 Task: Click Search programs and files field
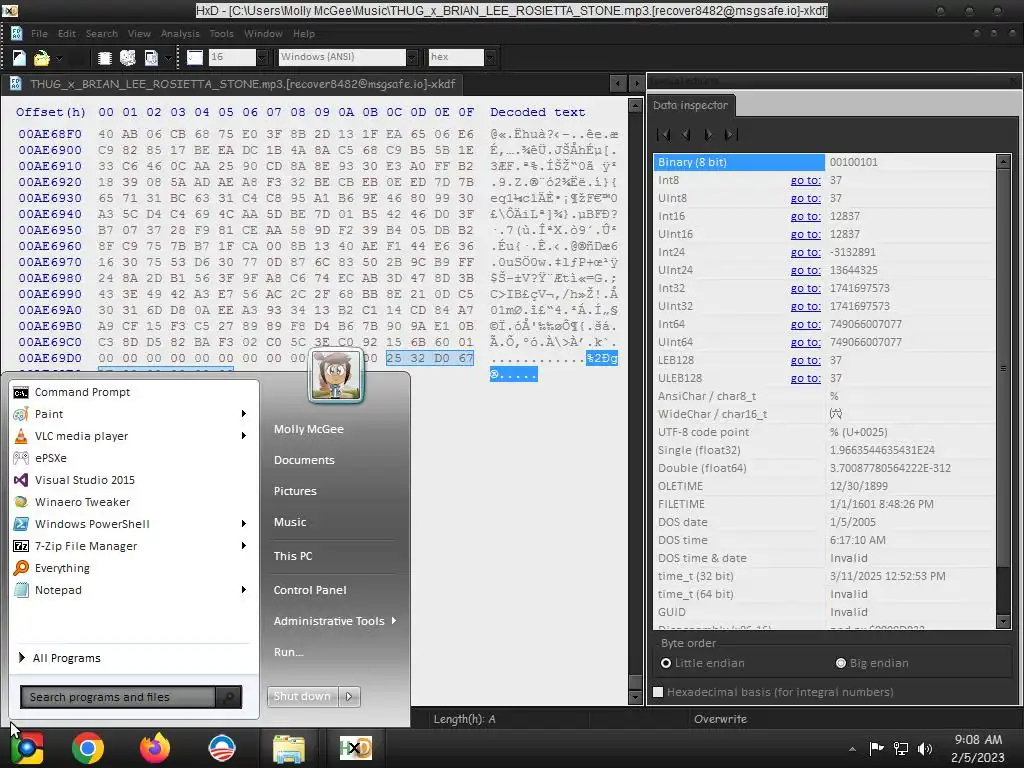pyautogui.click(x=118, y=697)
